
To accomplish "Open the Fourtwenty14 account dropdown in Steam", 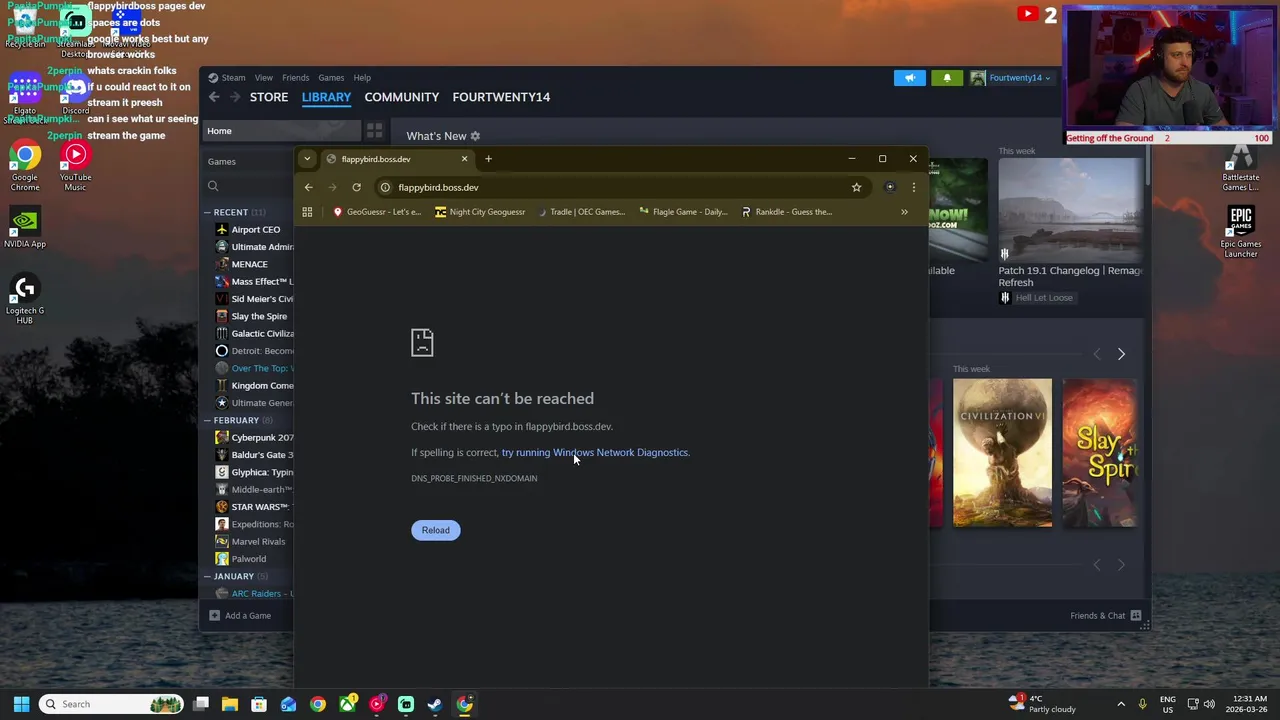I will [1010, 78].
